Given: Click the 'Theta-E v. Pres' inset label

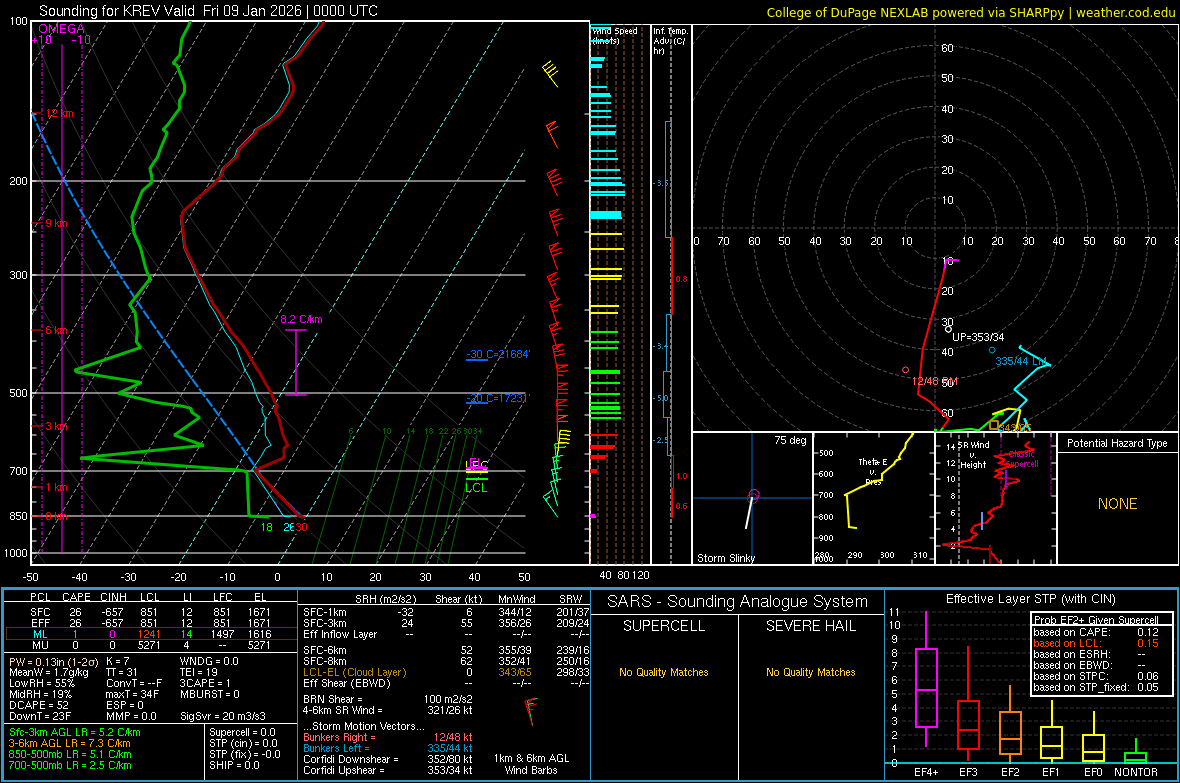Looking at the screenshot, I should pyautogui.click(x=873, y=472).
